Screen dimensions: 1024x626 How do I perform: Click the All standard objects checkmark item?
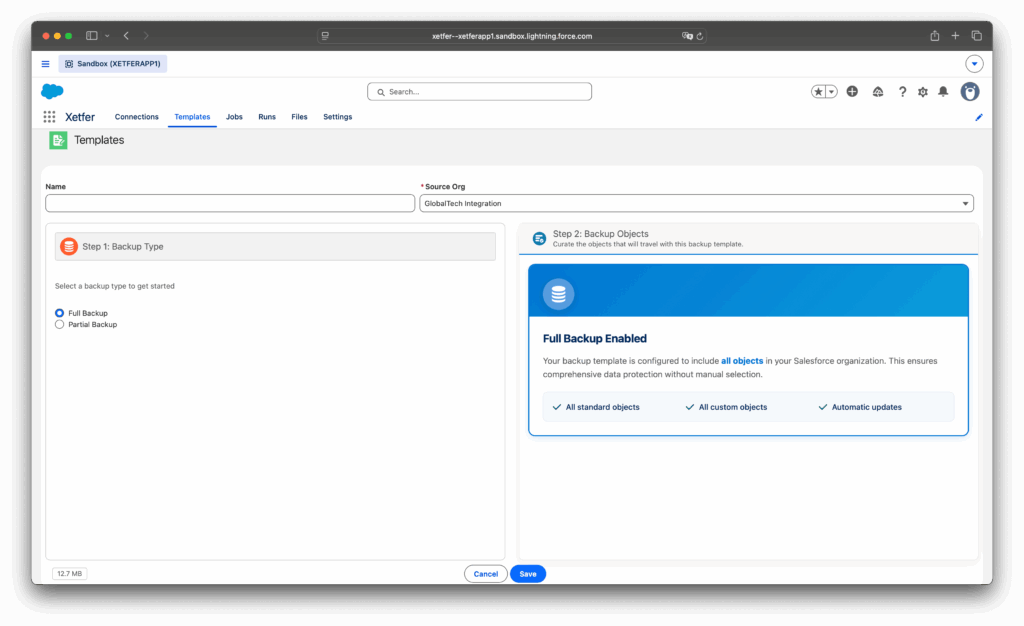click(596, 407)
